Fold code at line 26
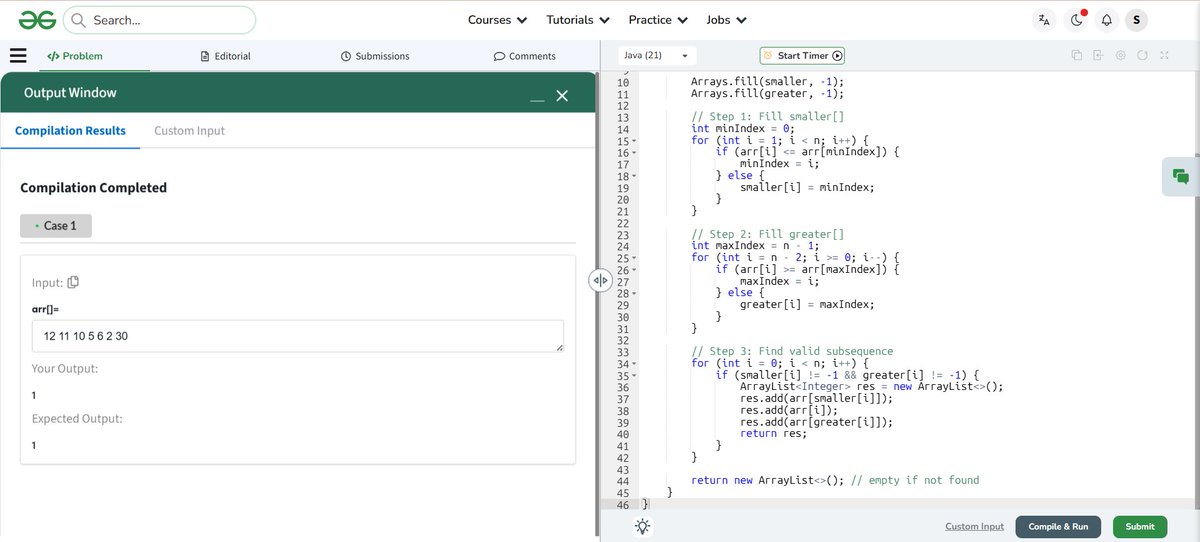 pyautogui.click(x=634, y=271)
